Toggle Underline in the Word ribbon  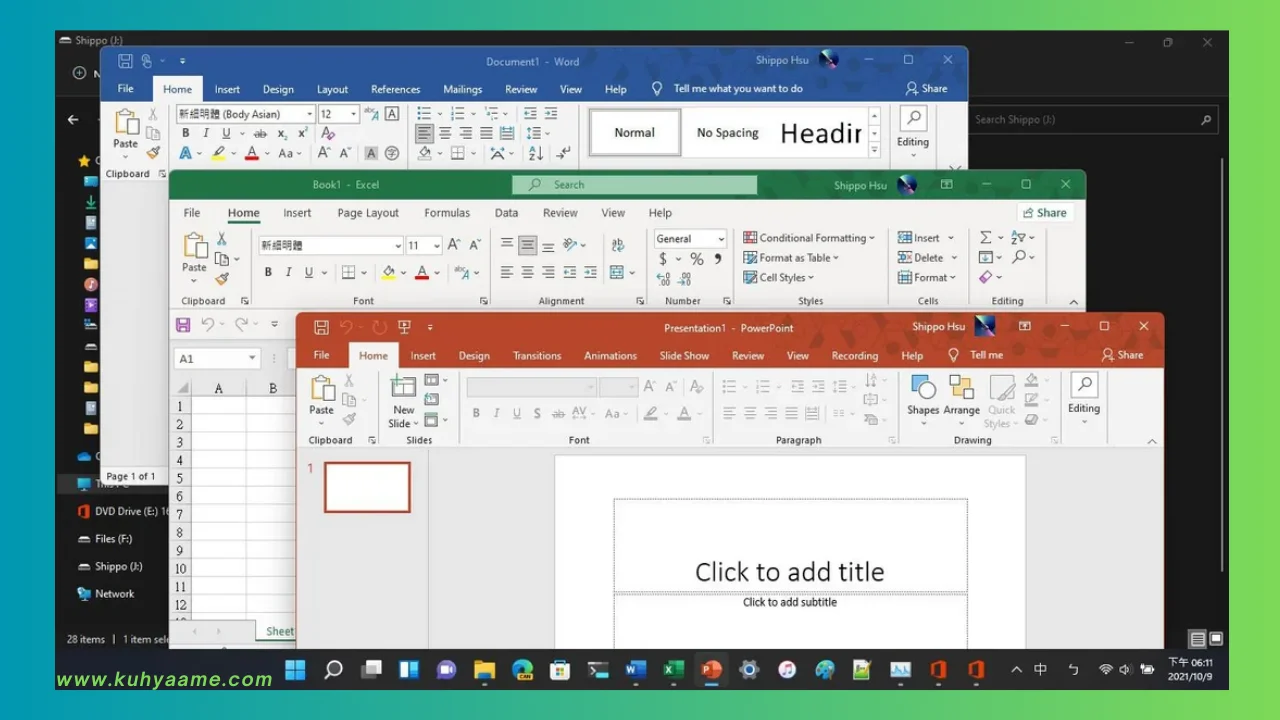[x=227, y=133]
